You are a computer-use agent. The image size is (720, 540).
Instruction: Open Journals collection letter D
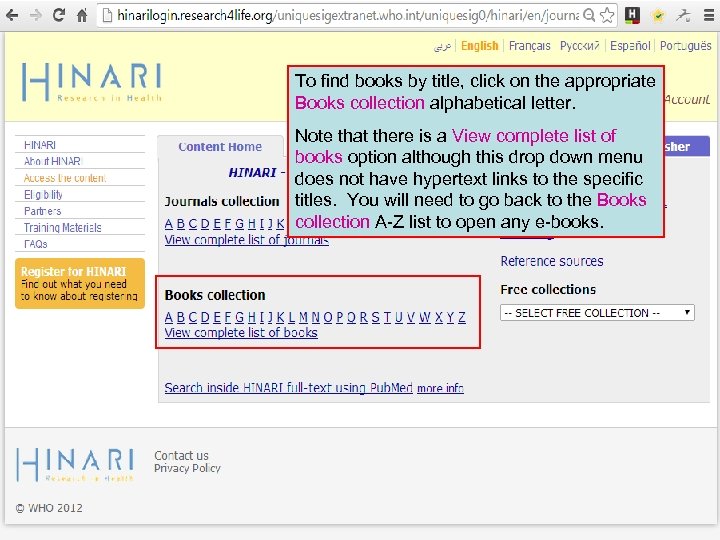[x=205, y=224]
